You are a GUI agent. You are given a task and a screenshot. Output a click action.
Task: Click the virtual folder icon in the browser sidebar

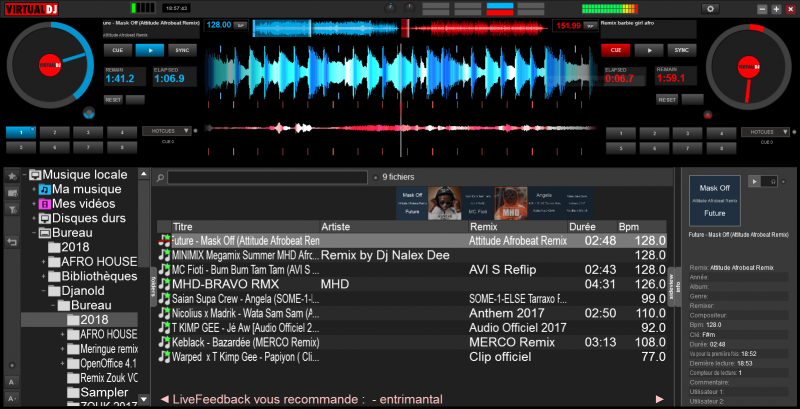(x=12, y=193)
